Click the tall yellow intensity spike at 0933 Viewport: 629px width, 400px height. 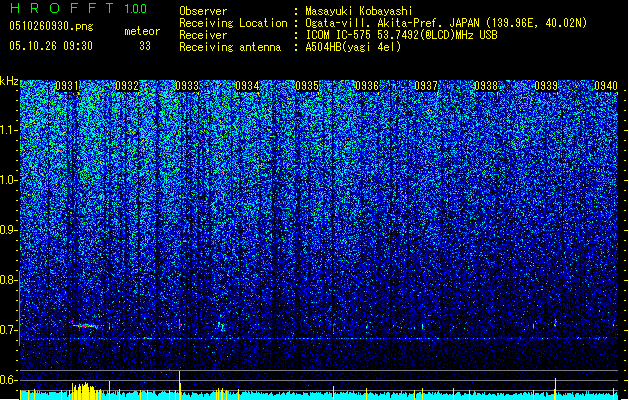point(180,385)
